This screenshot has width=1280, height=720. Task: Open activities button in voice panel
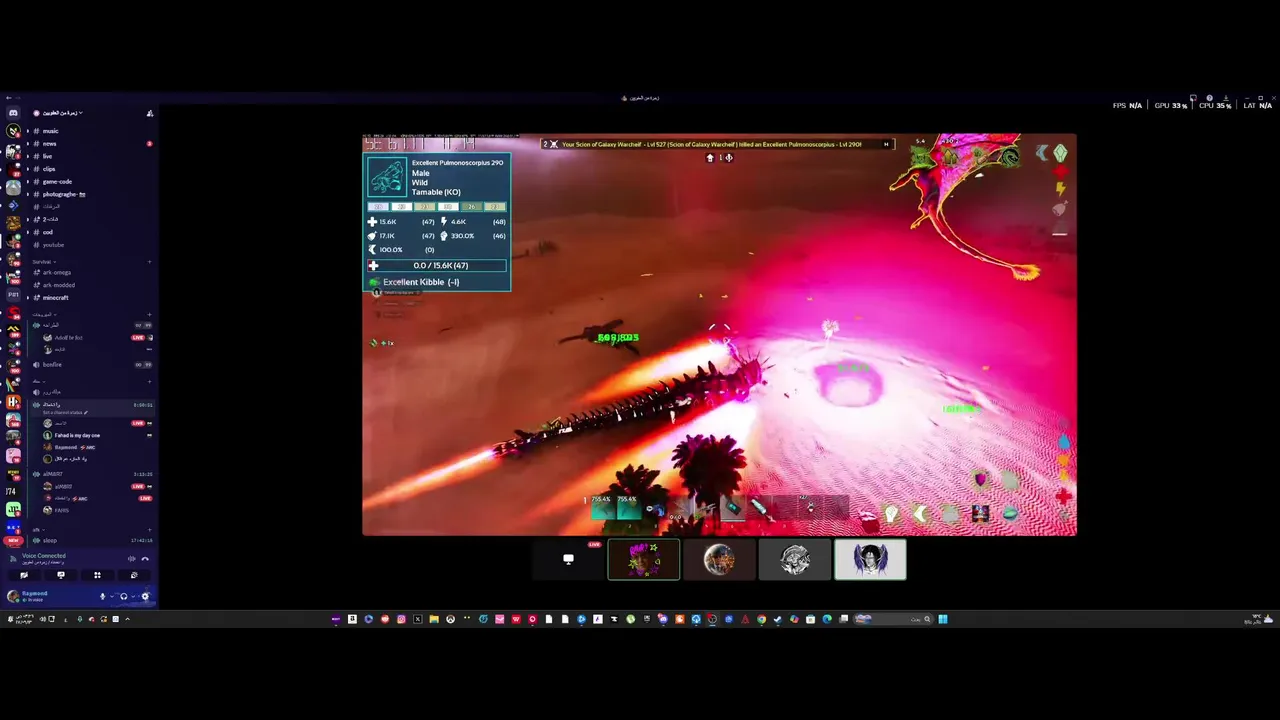97,575
